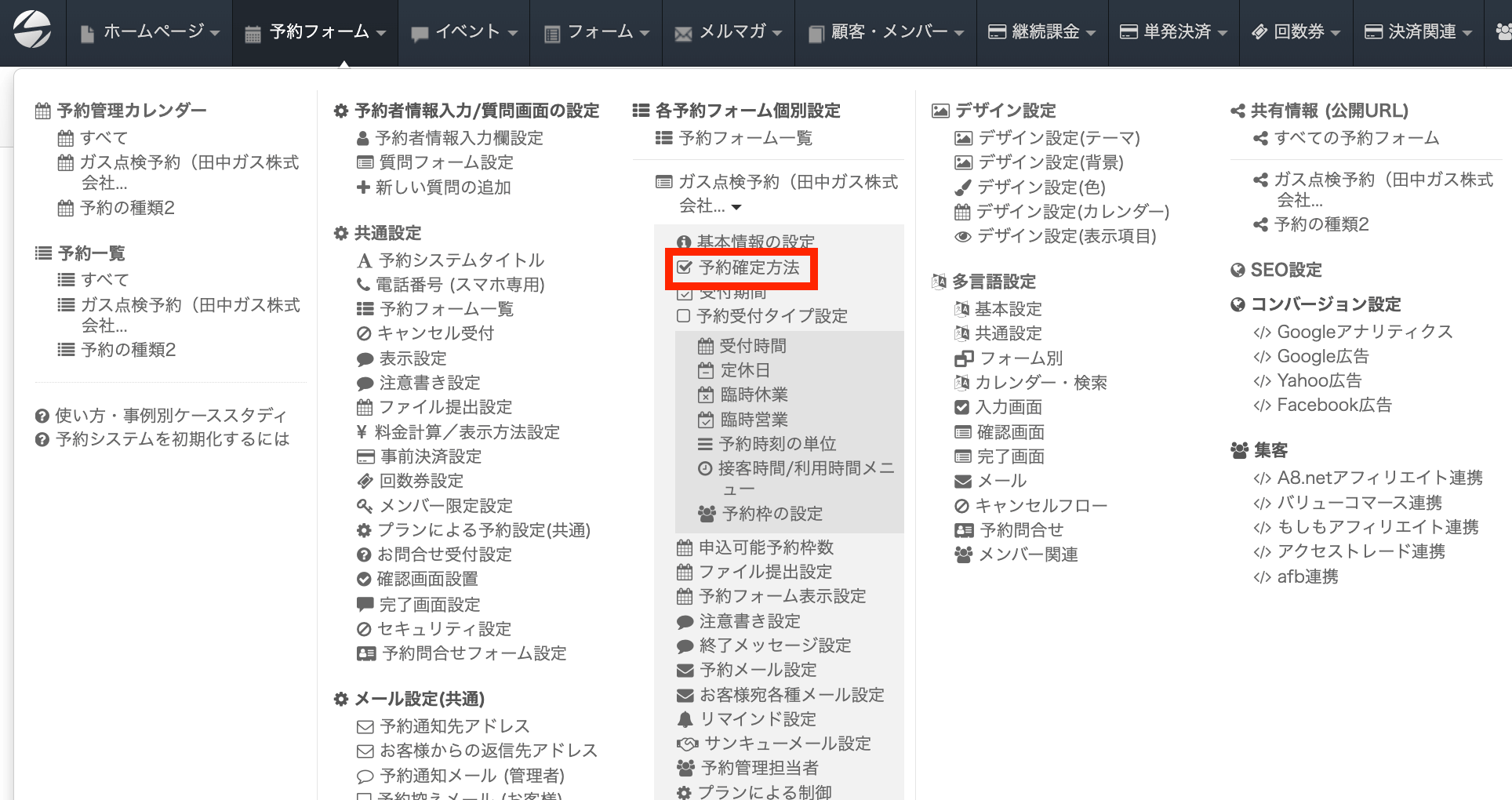Click the checkbox icon beside 予約確定方法

(x=685, y=267)
